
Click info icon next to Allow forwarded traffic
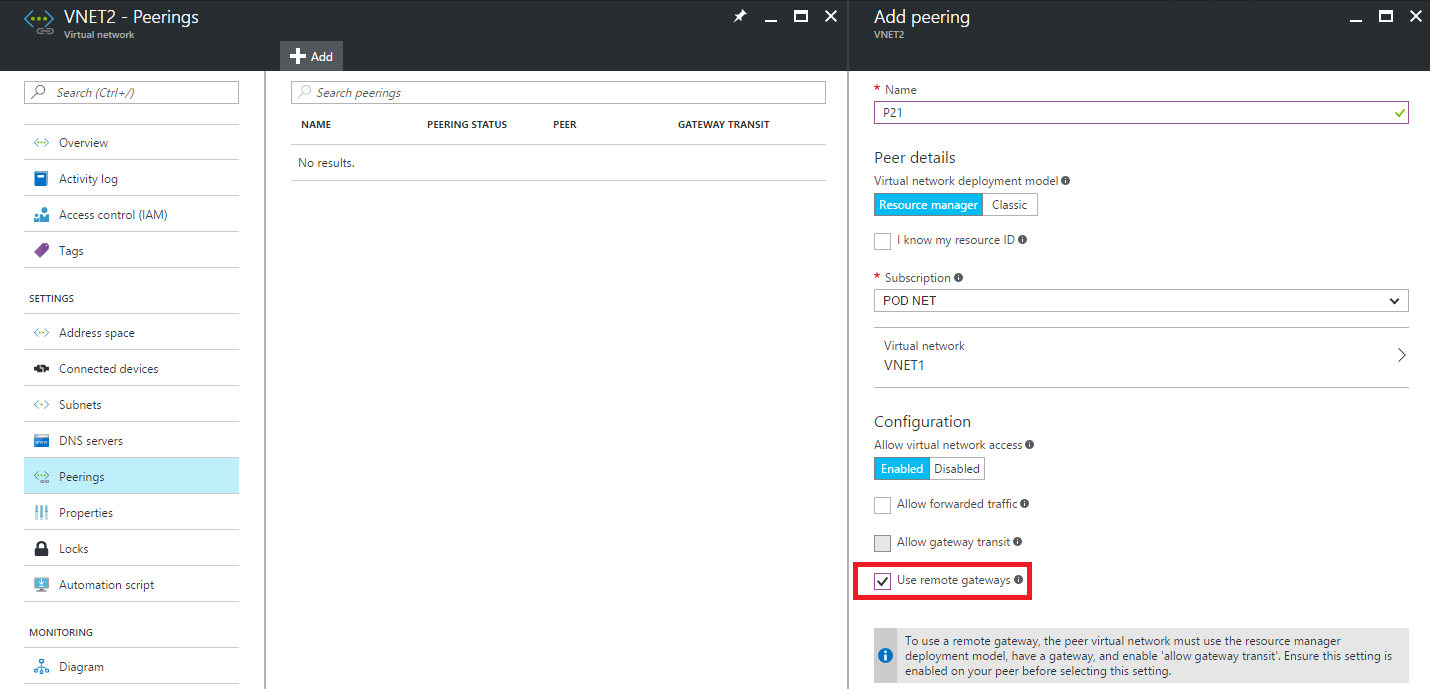pos(1025,504)
